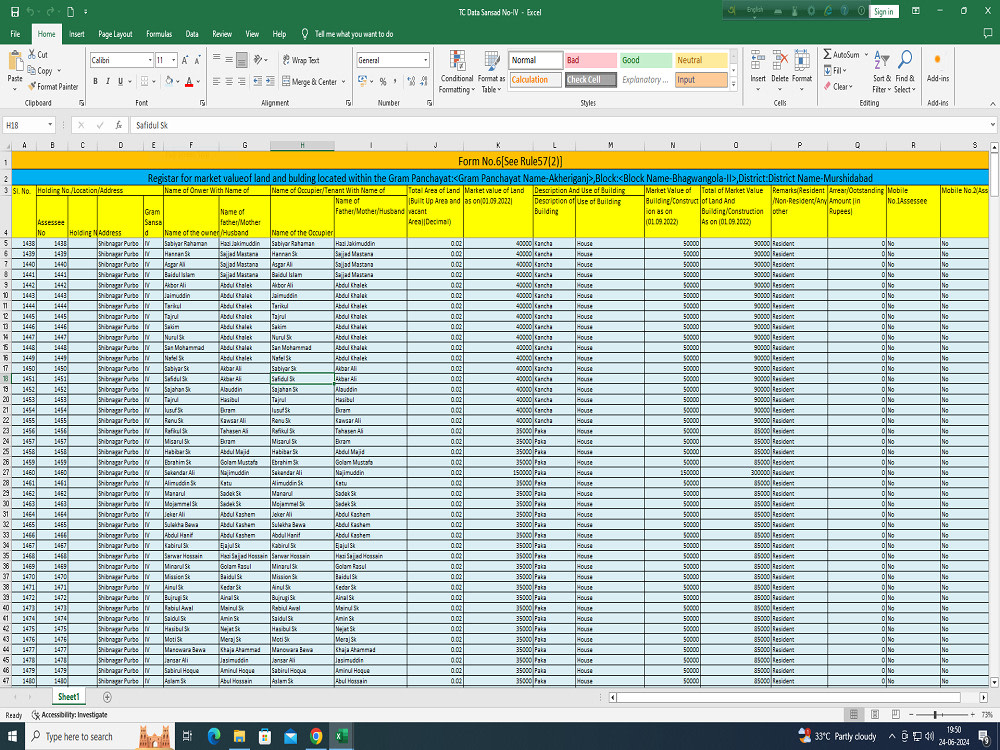This screenshot has width=1000, height=750.
Task: Open the File tab
Action: 15,34
